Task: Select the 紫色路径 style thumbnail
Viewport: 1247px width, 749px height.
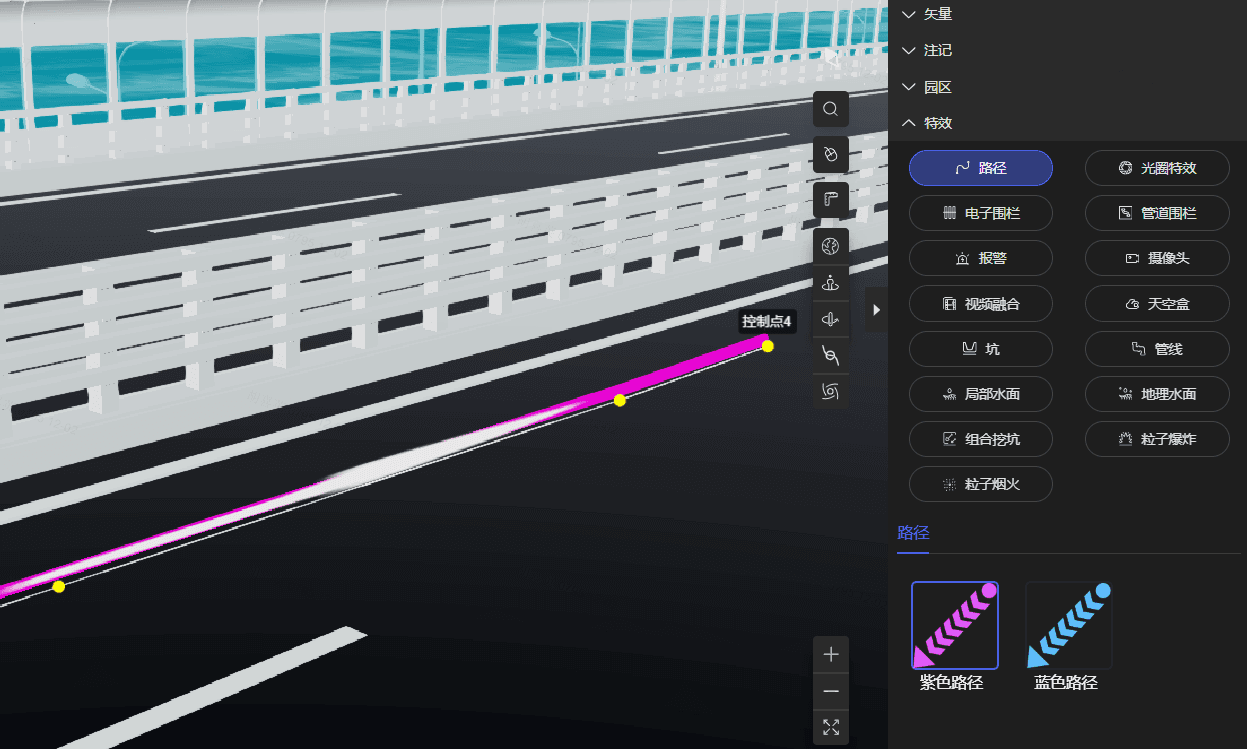Action: coord(954,626)
